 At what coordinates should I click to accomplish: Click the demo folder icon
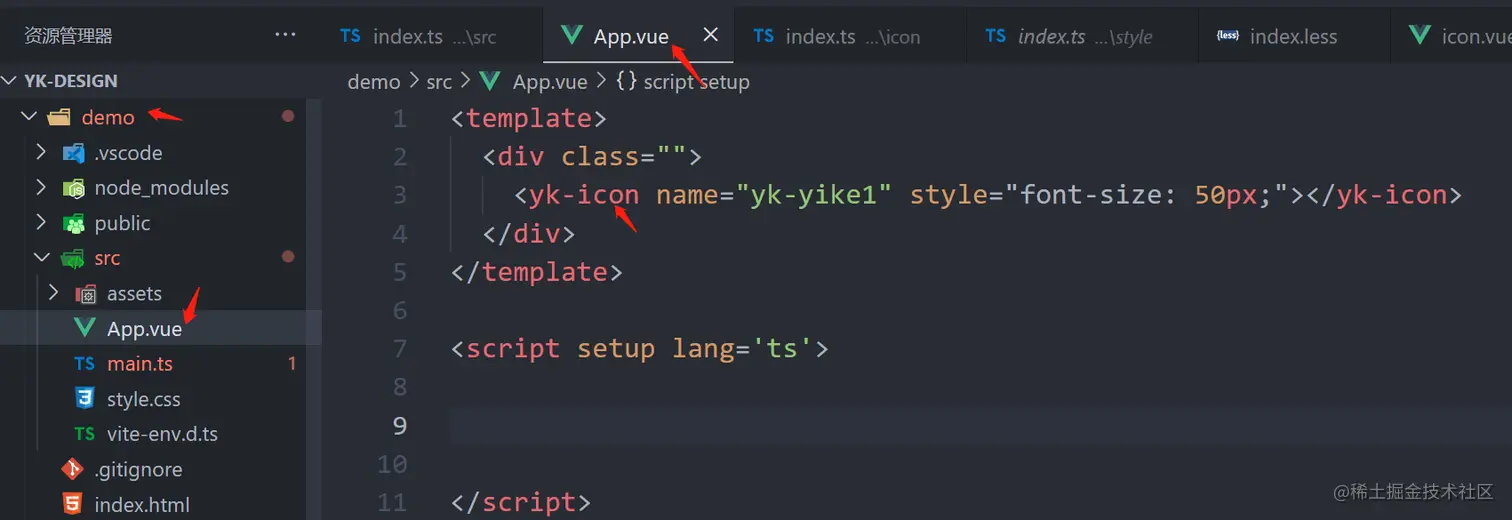(60, 117)
